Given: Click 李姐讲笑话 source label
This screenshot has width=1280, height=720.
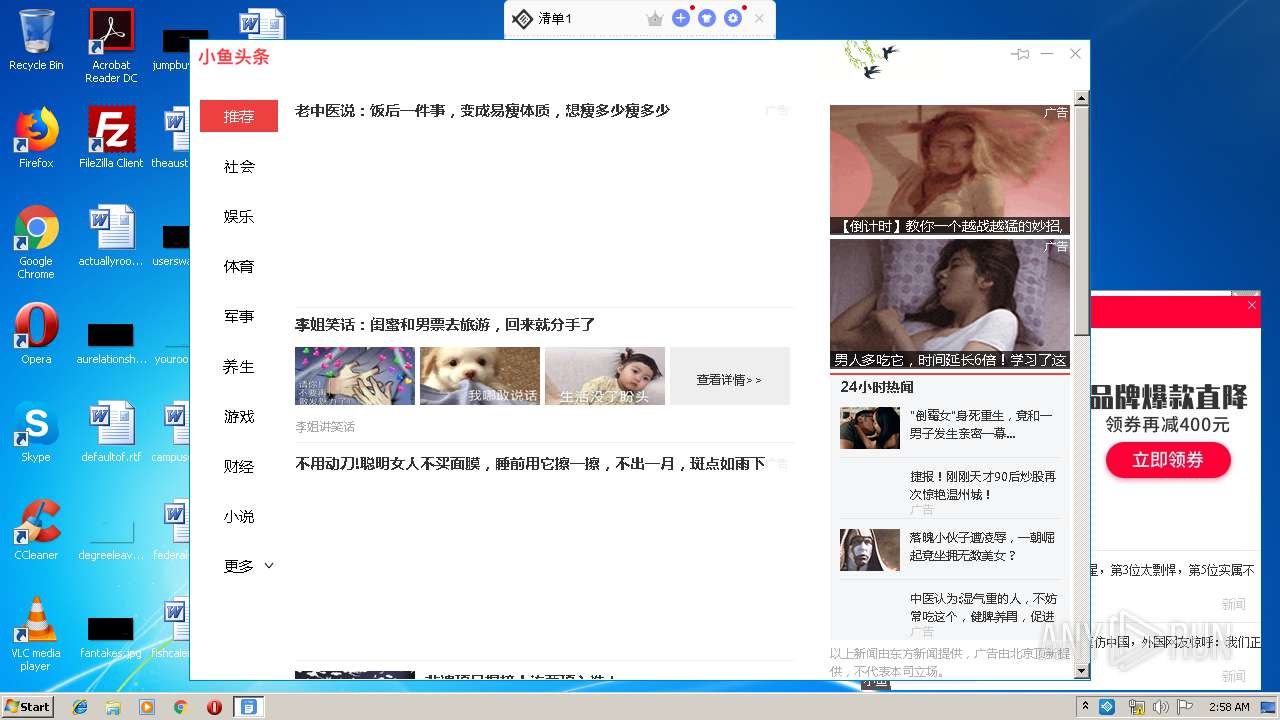Looking at the screenshot, I should click(x=325, y=427).
